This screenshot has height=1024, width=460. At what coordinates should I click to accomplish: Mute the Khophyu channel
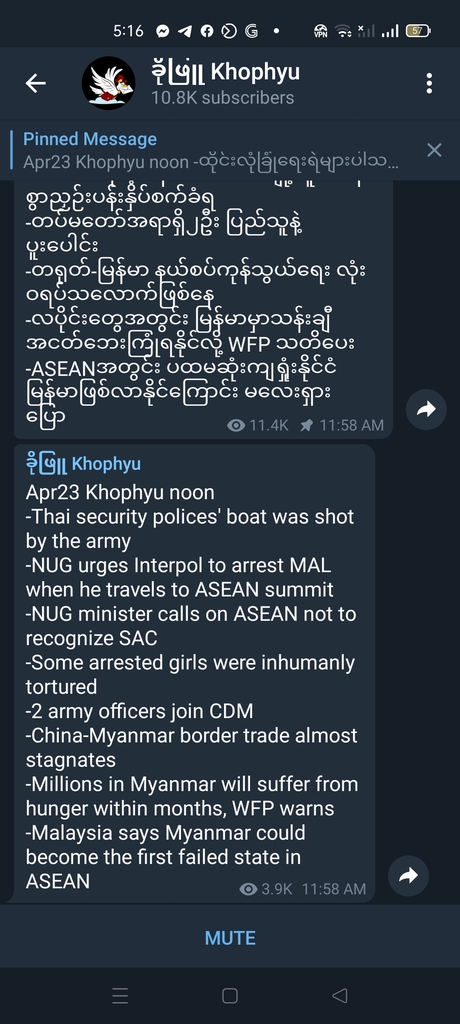[x=230, y=938]
